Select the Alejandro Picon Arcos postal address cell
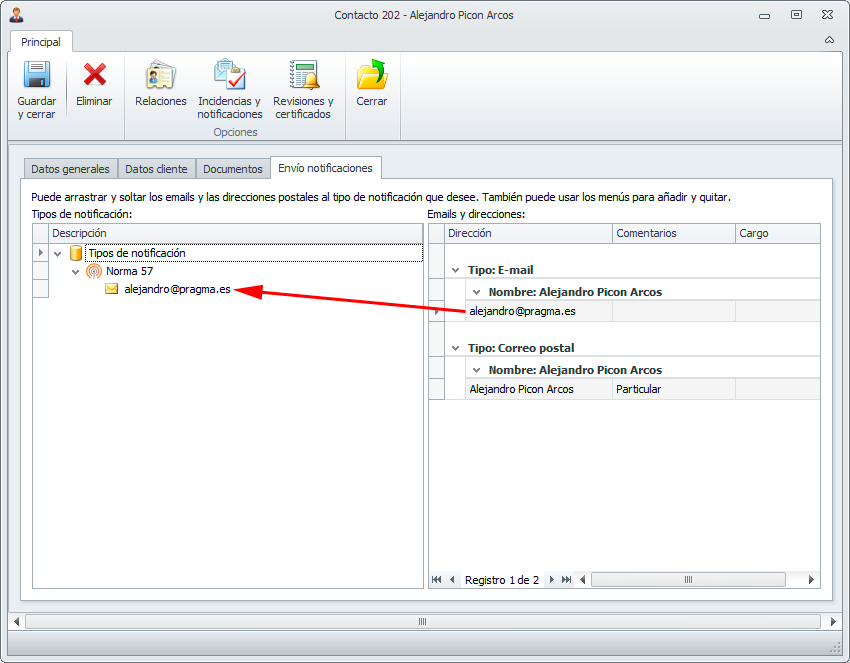Viewport: 850px width, 663px height. (x=539, y=389)
